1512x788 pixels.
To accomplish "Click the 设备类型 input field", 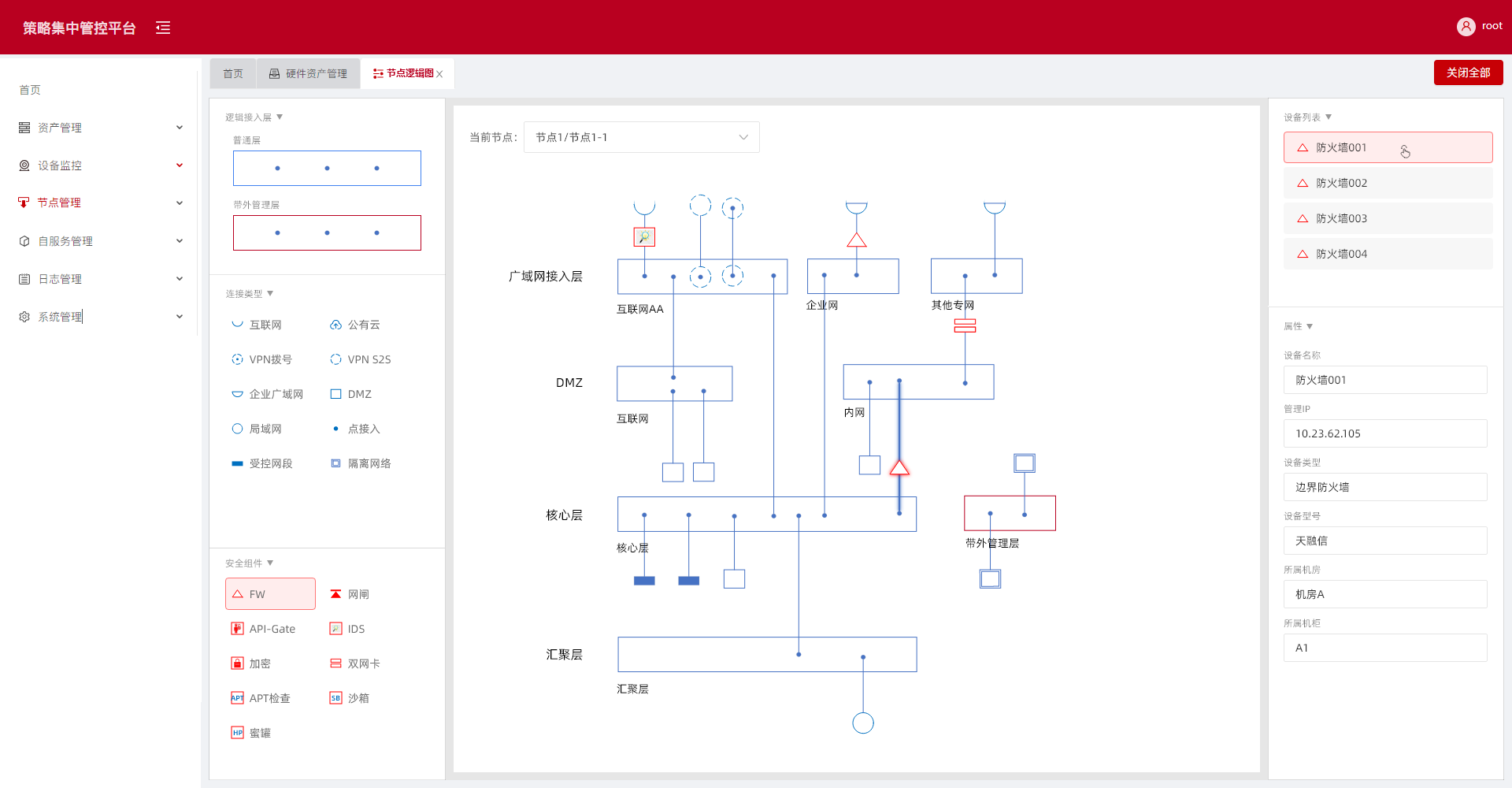I will click(1385, 487).
